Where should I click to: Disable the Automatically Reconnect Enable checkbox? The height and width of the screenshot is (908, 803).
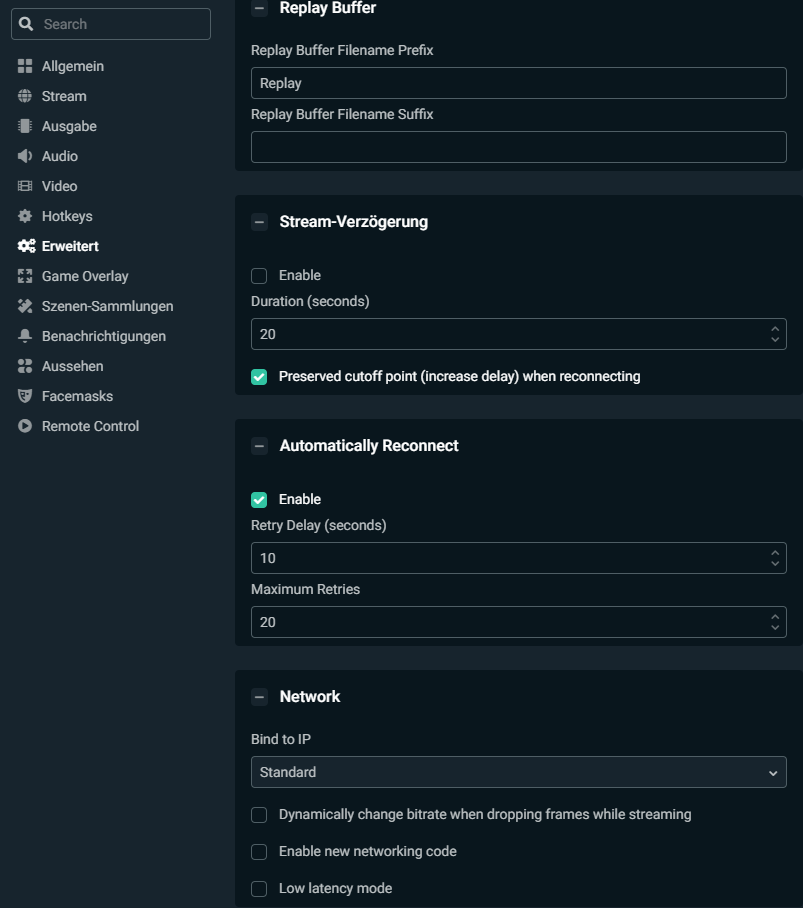tap(259, 500)
